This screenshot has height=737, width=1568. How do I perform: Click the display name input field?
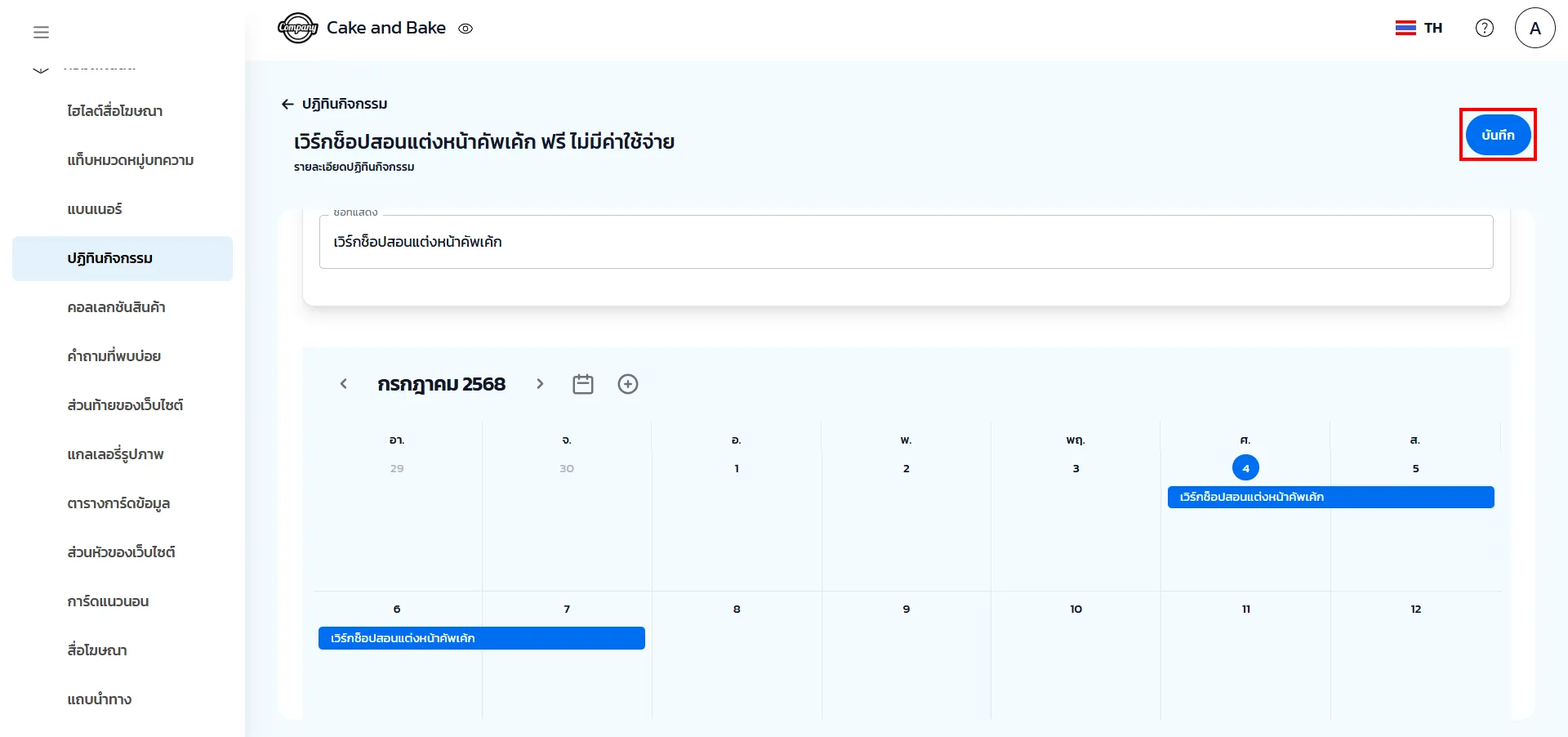[x=905, y=242]
